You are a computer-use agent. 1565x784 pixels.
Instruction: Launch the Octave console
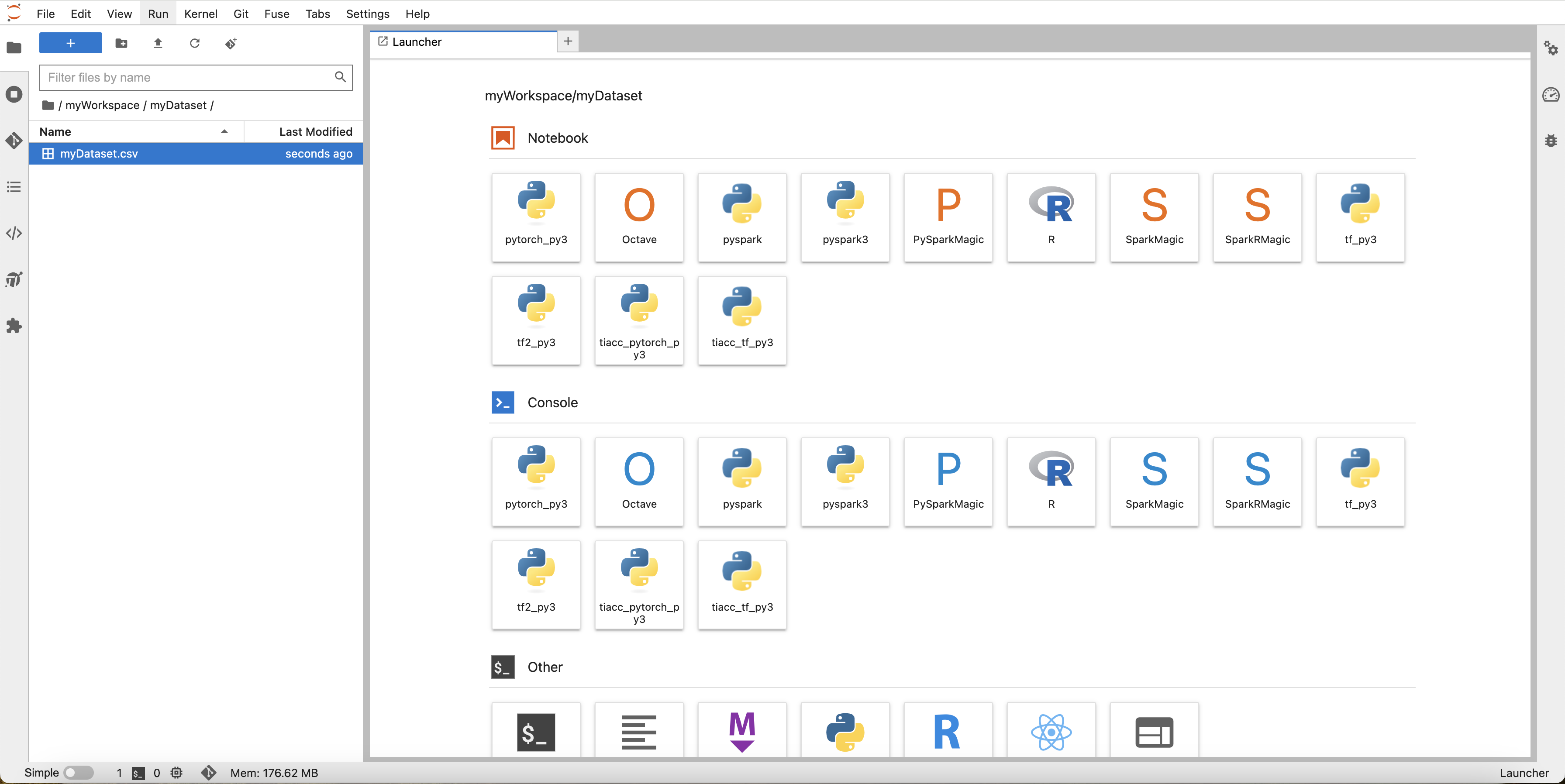[x=638, y=481]
